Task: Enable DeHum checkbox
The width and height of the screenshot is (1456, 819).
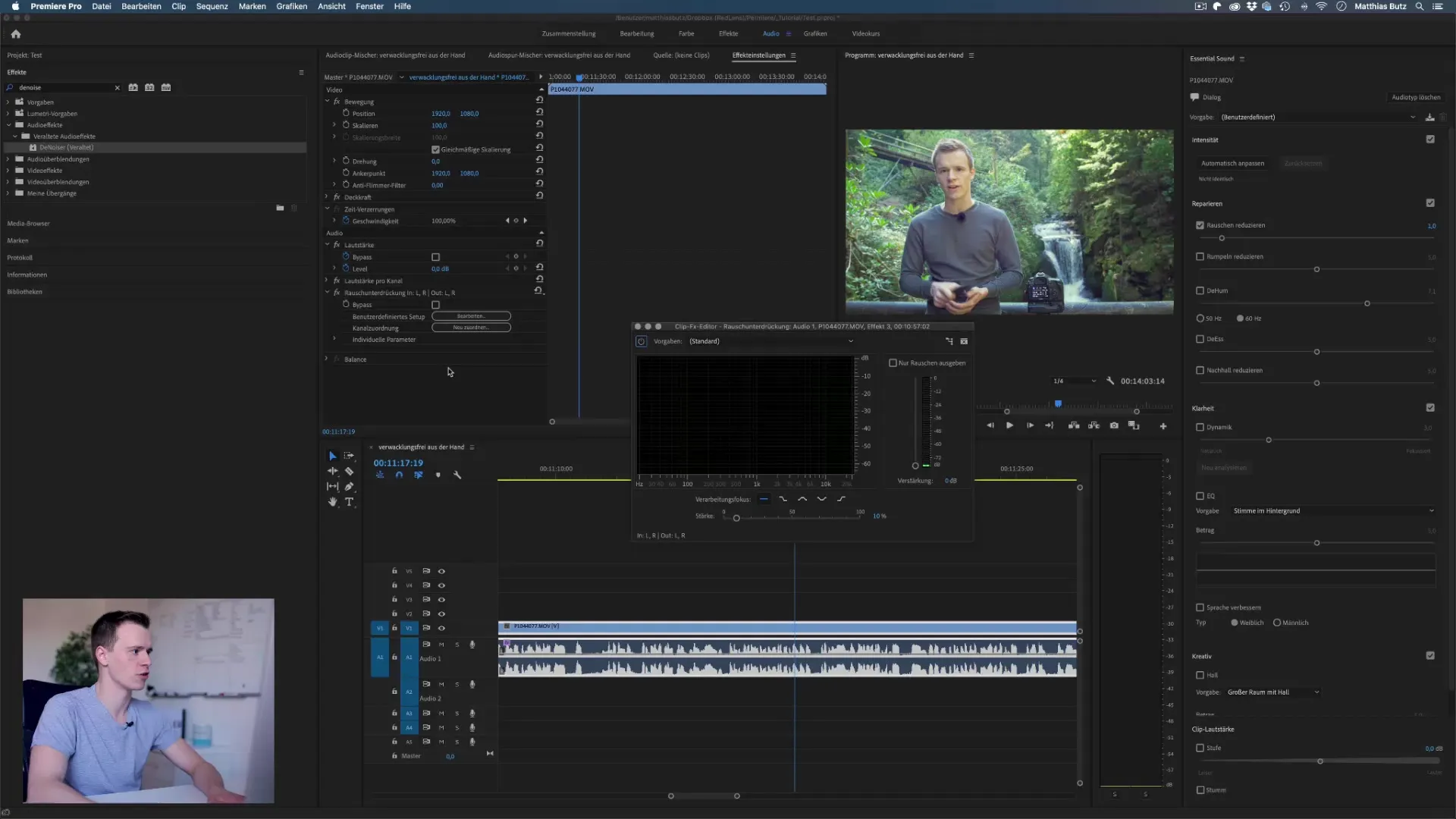Action: click(1200, 290)
